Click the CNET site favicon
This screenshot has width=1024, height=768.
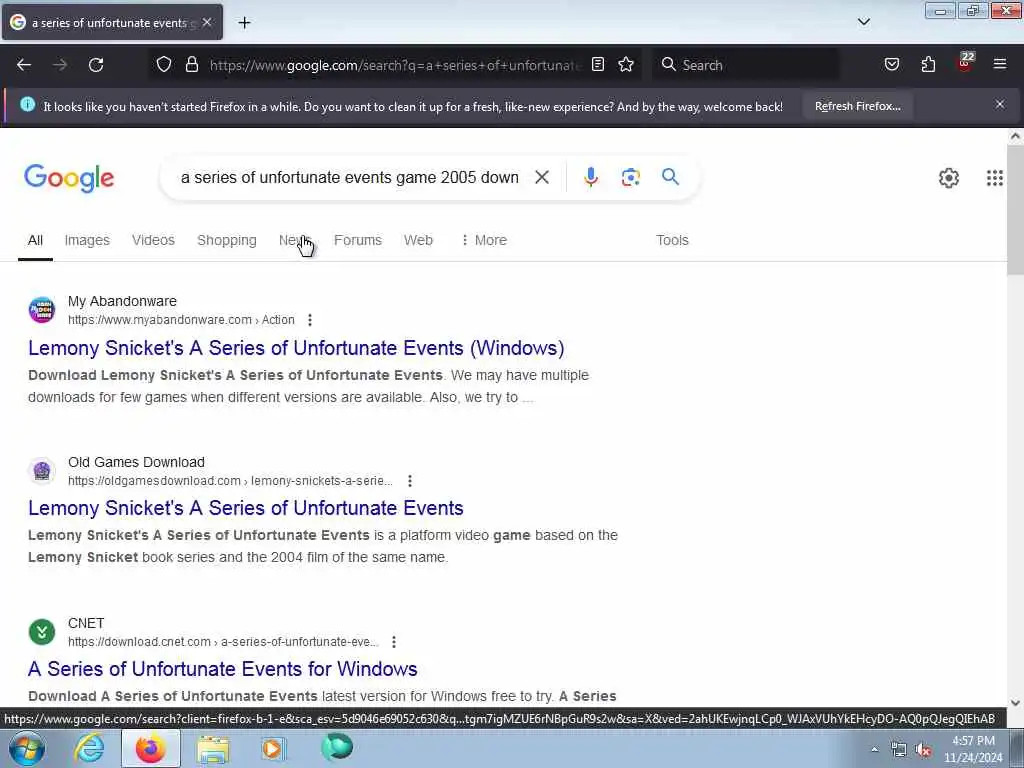point(42,632)
